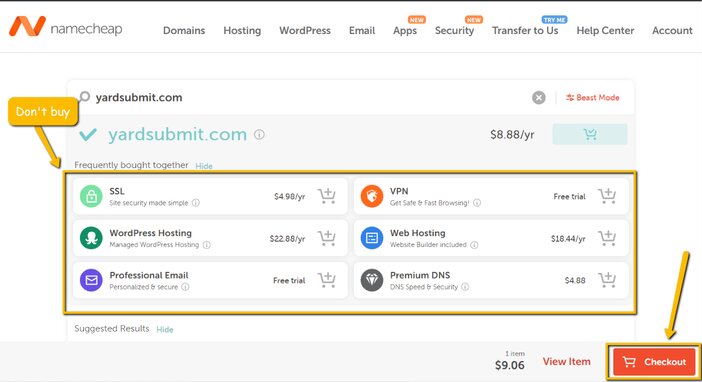Click the WordPress Hosting octopus icon
The image size is (702, 382).
pyautogui.click(x=91, y=238)
